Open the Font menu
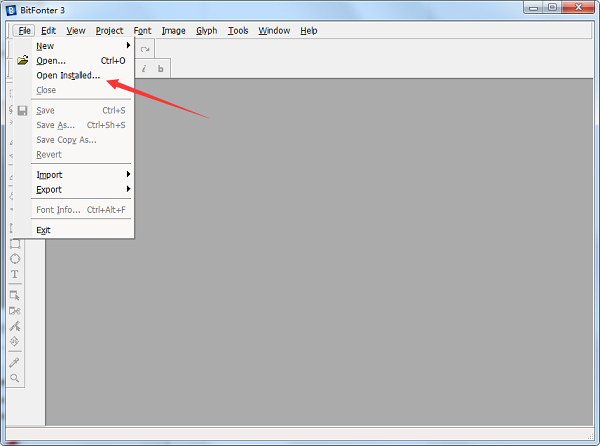The height and width of the screenshot is (446, 600). pos(142,31)
